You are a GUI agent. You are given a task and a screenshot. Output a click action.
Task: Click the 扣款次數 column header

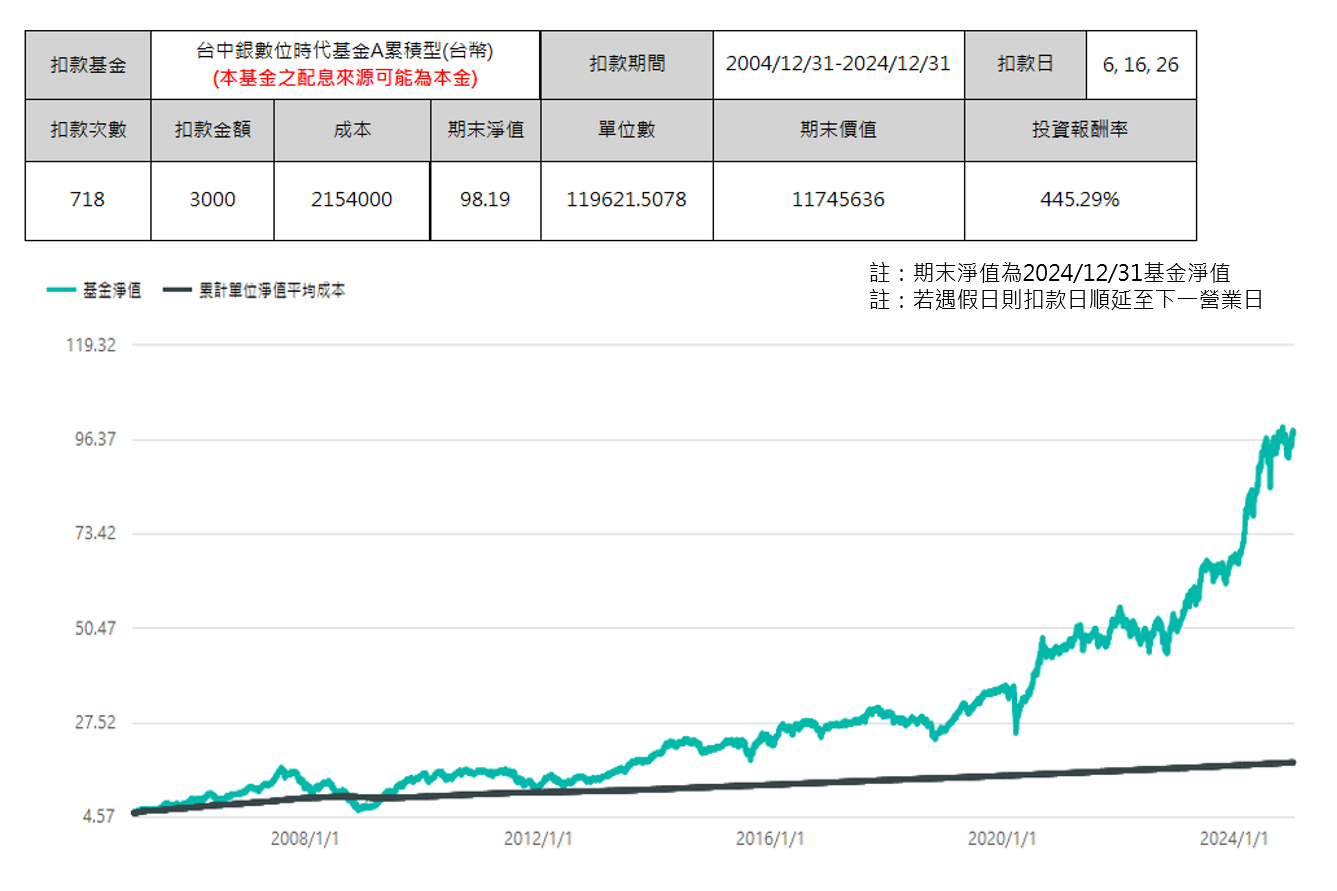pos(88,130)
